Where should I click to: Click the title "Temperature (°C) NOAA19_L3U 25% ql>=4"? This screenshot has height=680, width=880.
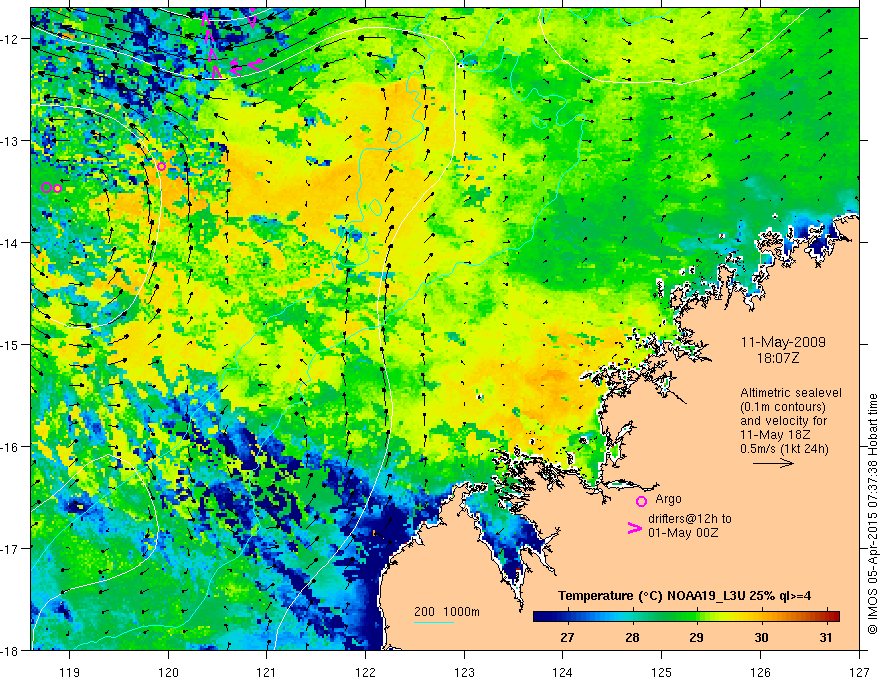tap(684, 596)
